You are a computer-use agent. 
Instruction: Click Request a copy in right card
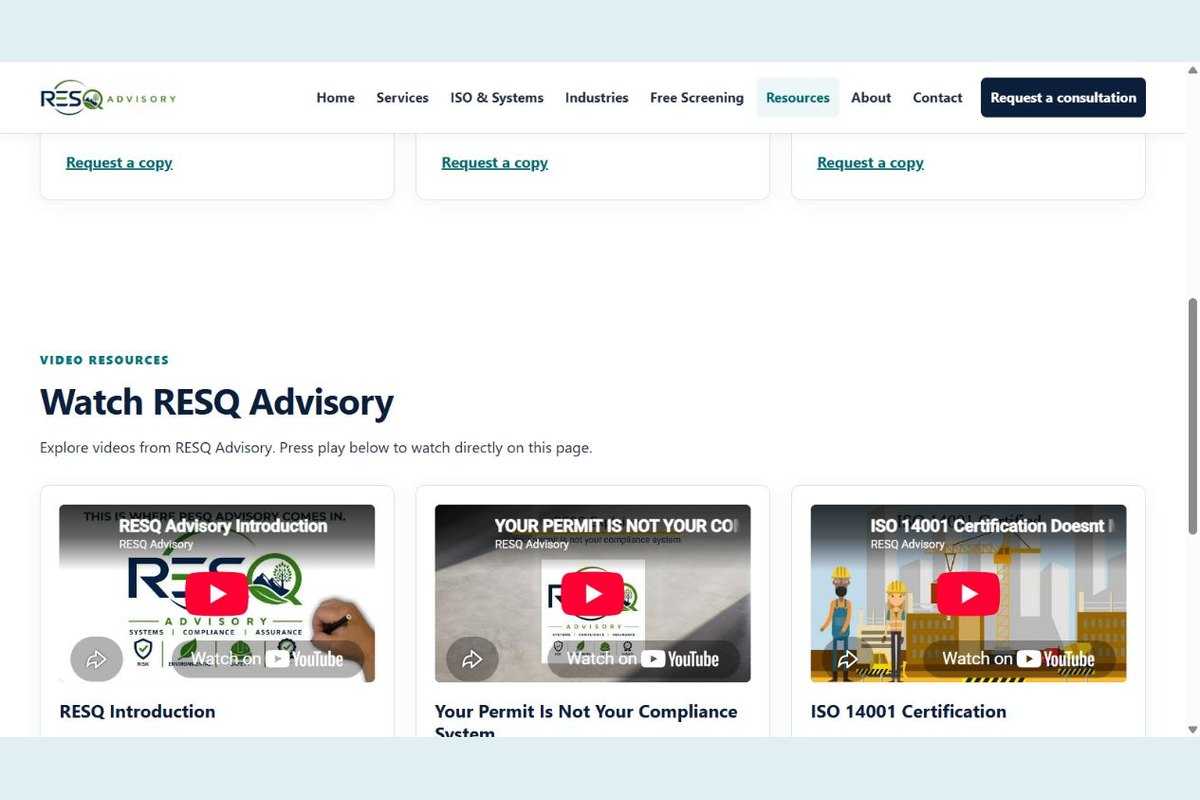point(870,163)
